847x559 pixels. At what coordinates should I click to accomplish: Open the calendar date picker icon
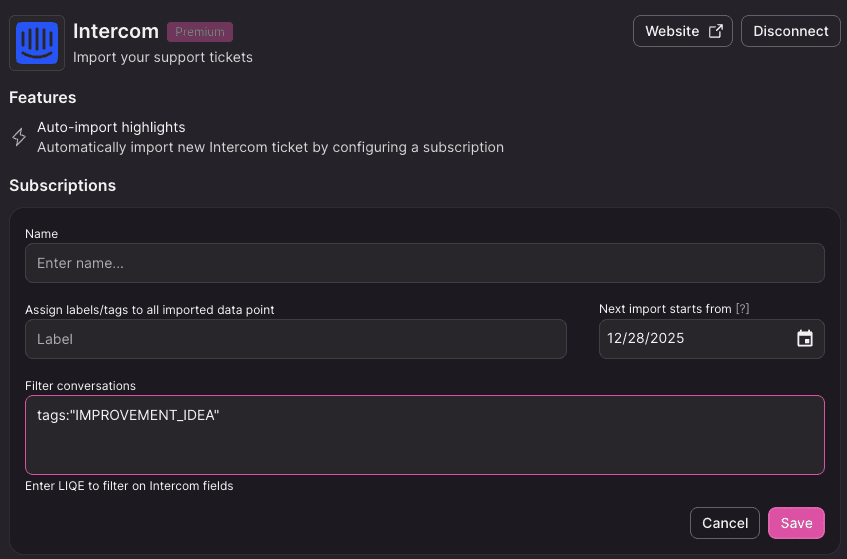(x=804, y=339)
